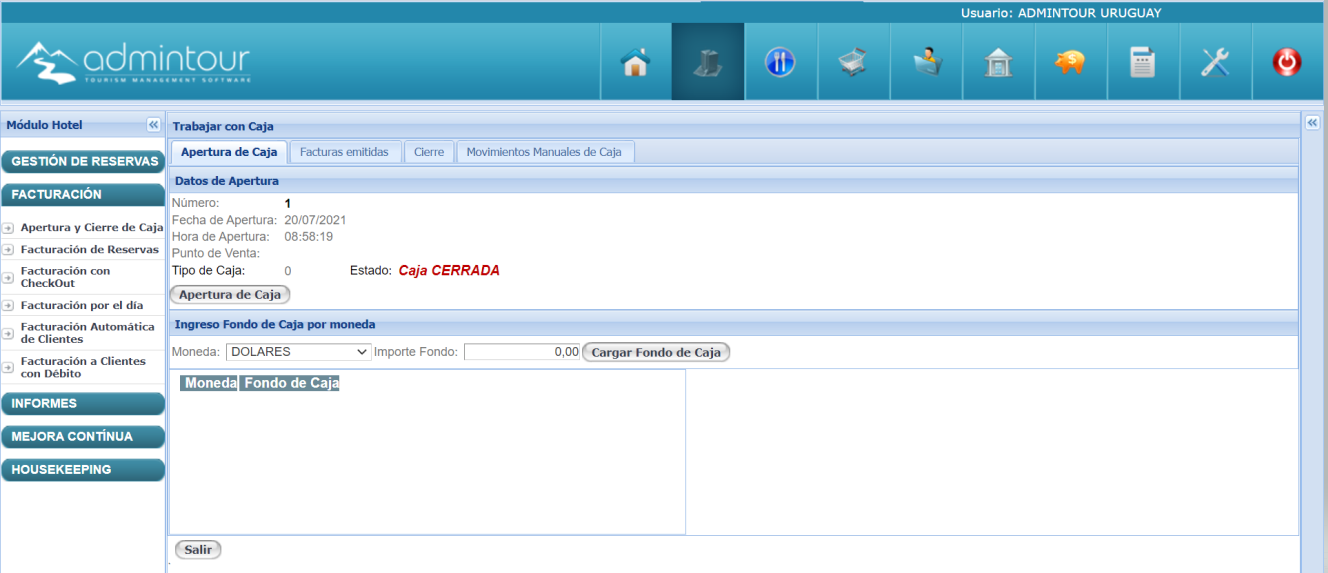Click arrow icon beside Facturación por el día
This screenshot has width=1328, height=573.
point(7,306)
